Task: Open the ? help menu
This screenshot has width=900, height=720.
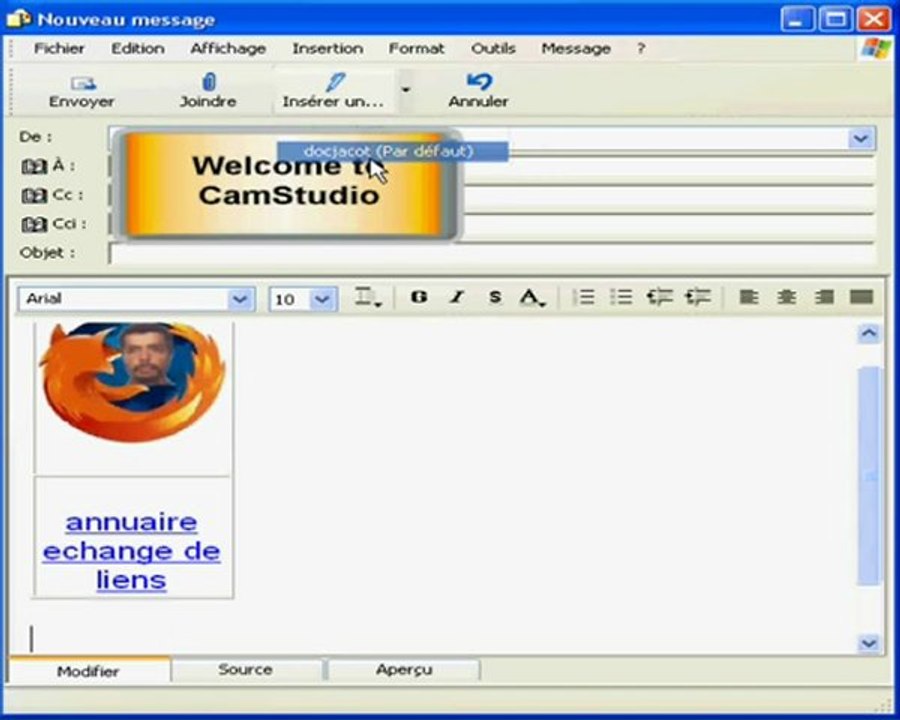Action: 641,49
